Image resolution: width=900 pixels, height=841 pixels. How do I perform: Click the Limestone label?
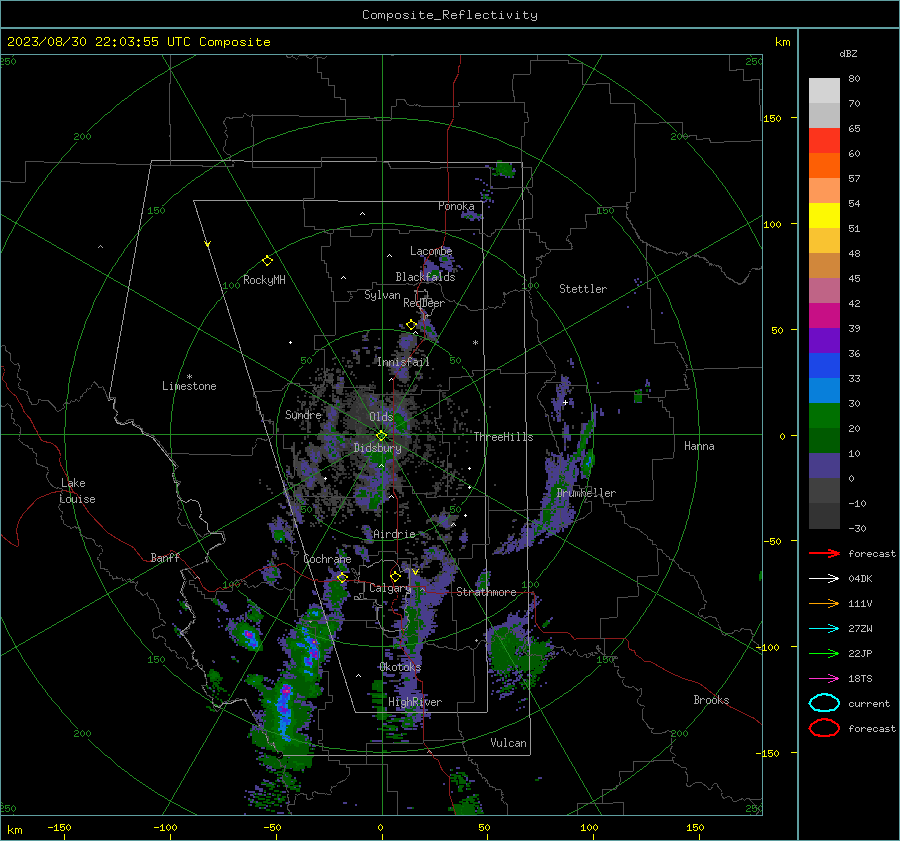click(189, 386)
